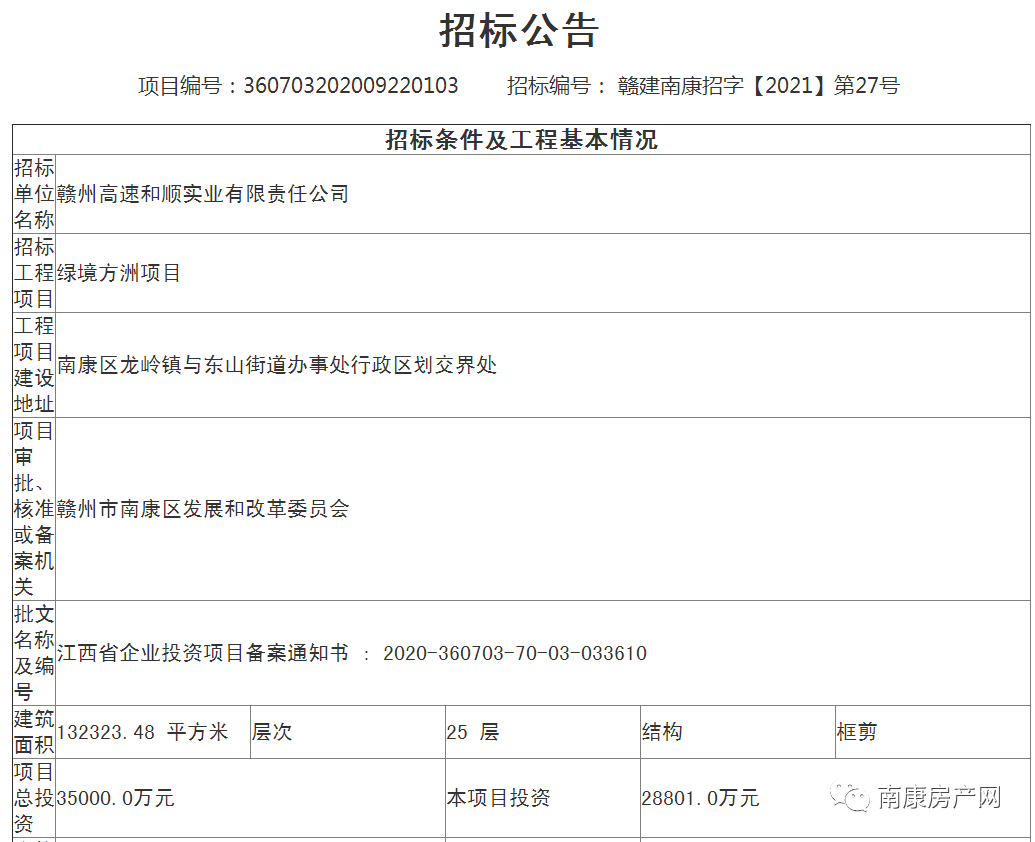Select building area value 132323.48 平方米
Image resolution: width=1035 pixels, height=842 pixels.
click(143, 732)
